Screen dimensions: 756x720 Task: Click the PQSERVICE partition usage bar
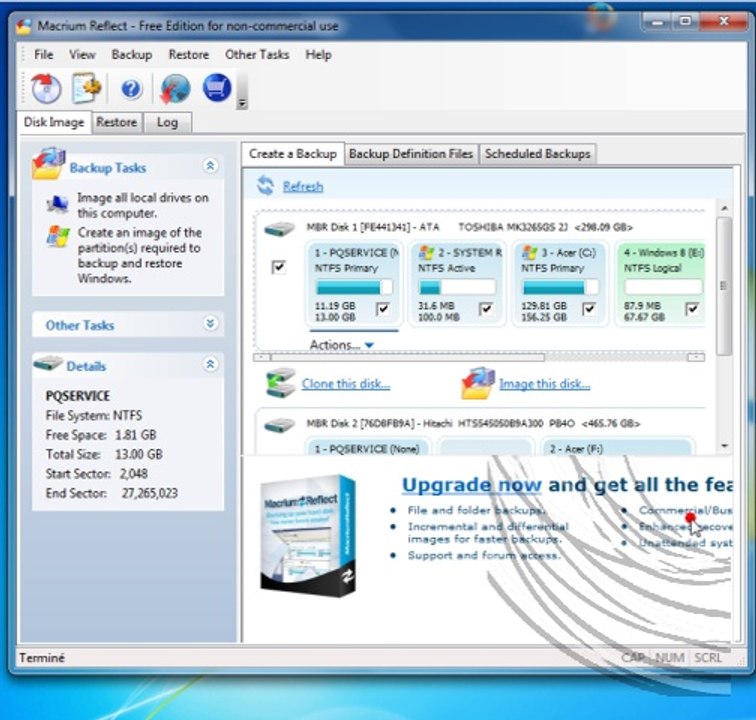[354, 287]
